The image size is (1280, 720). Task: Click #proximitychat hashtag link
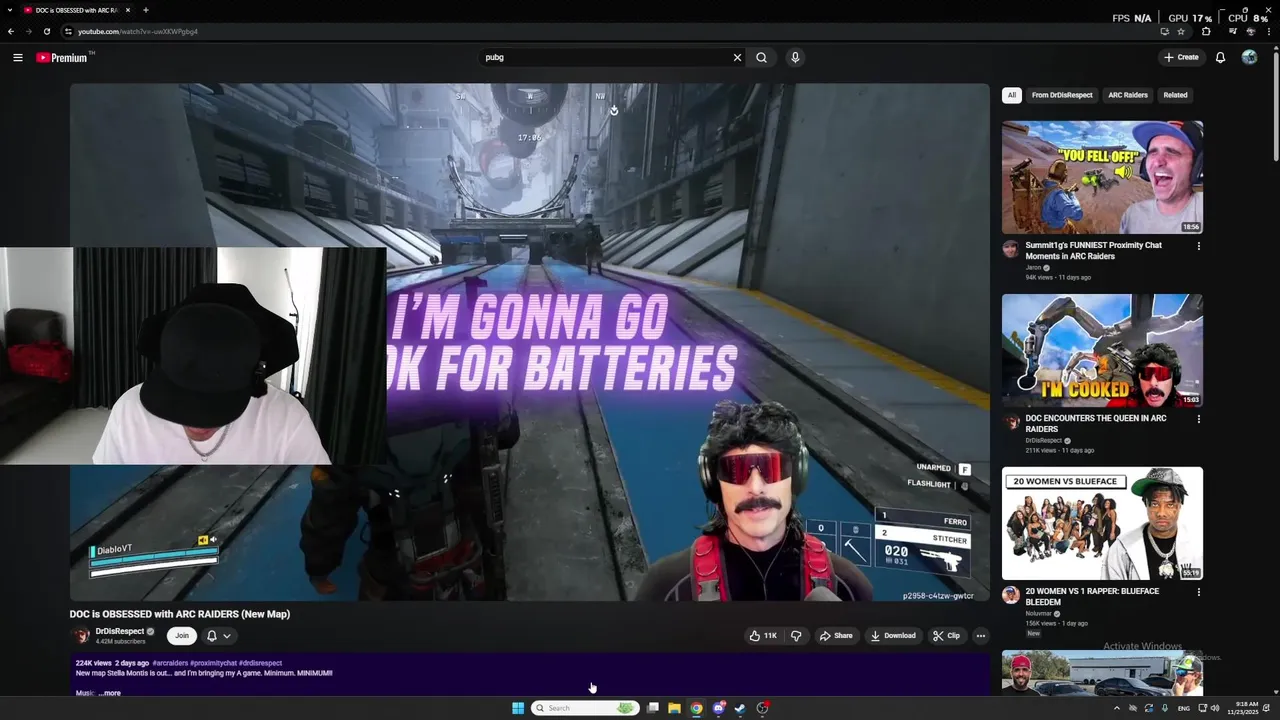(213, 663)
